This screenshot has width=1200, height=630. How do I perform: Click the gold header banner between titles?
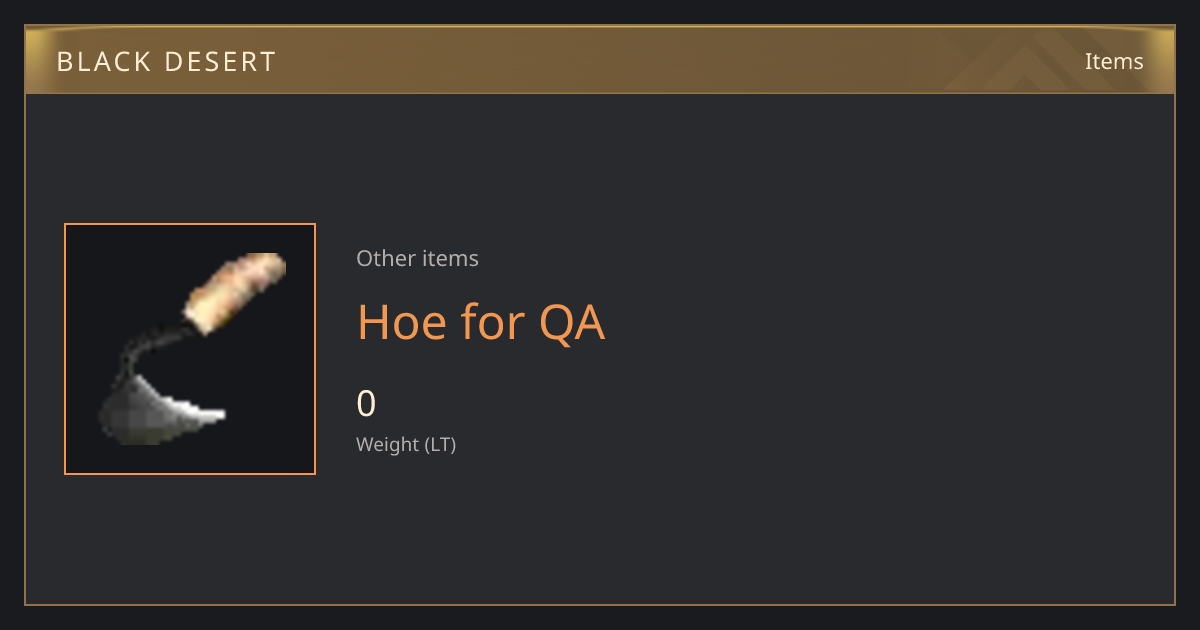pos(680,60)
